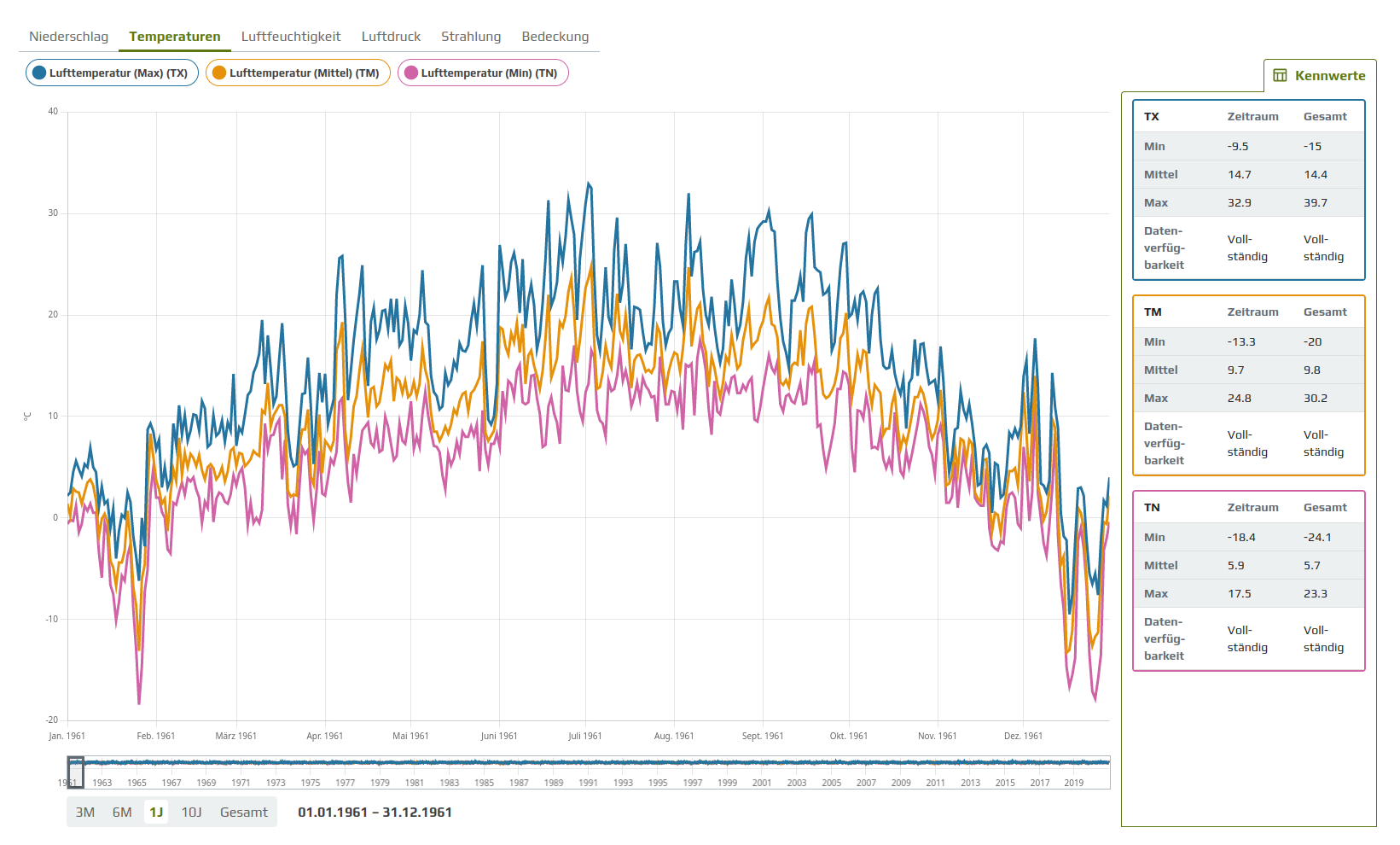Select the 1J time range
Image resolution: width=1400 pixels, height=845 pixels.
156,812
